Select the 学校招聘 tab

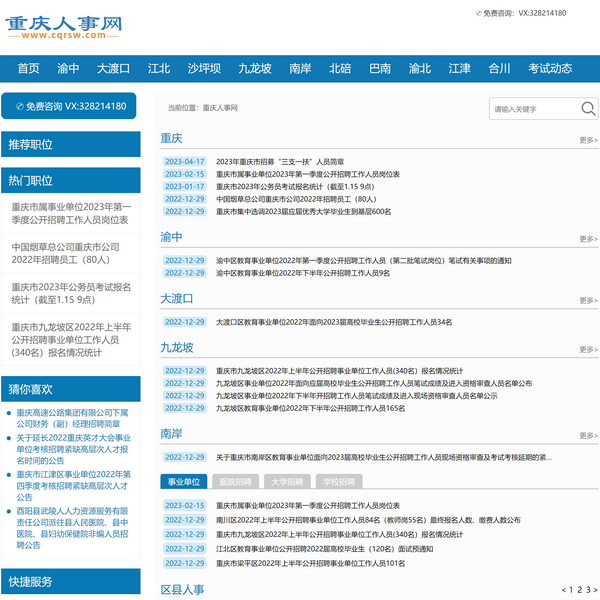point(339,482)
